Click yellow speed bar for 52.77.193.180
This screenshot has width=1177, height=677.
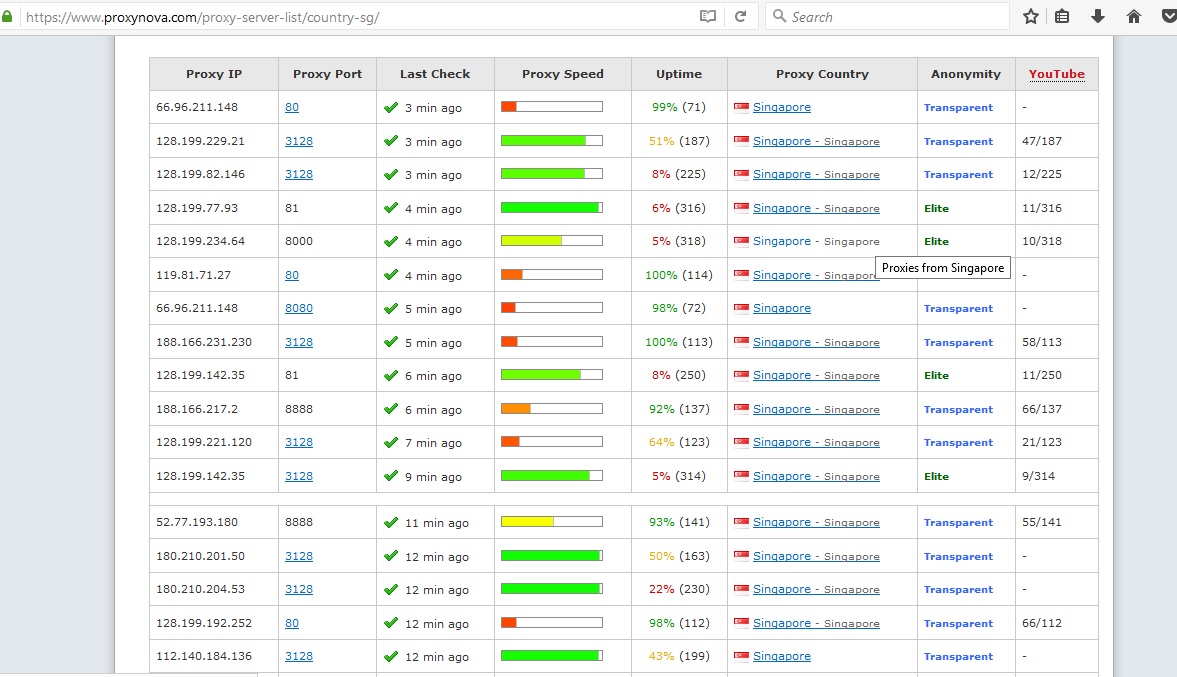coord(552,522)
